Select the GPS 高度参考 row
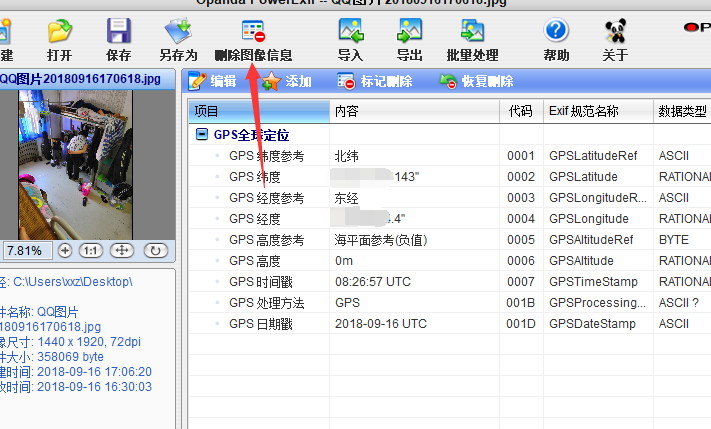Image resolution: width=711 pixels, height=429 pixels. [450, 239]
